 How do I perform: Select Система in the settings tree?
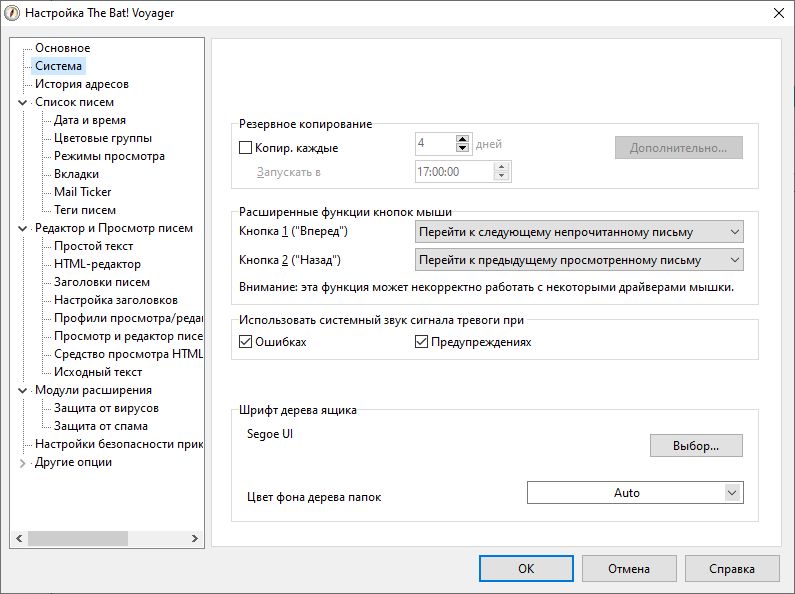pyautogui.click(x=58, y=66)
